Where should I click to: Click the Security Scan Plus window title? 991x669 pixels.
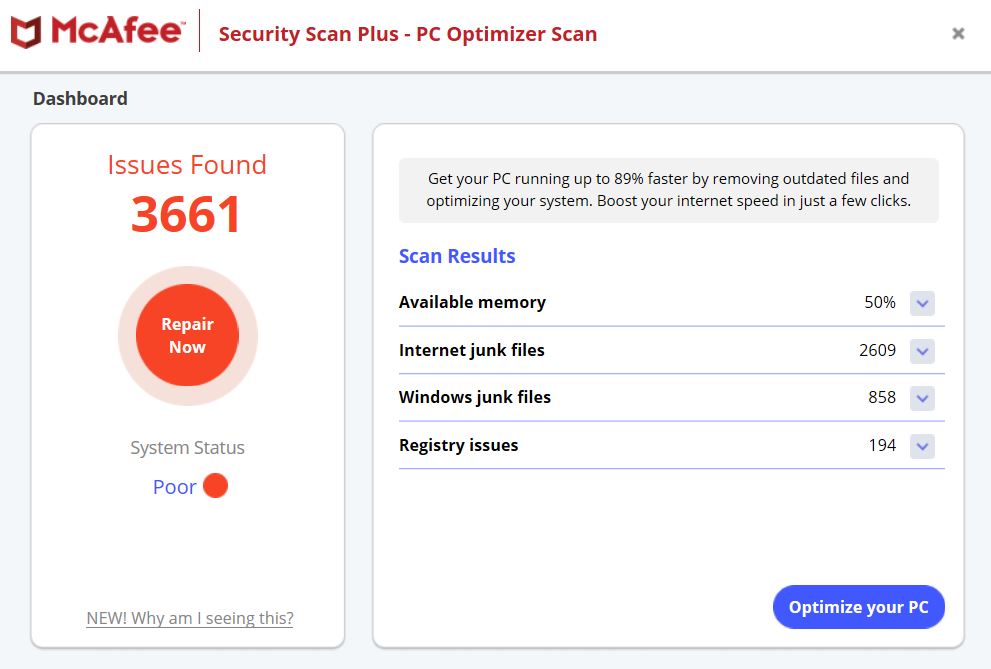[x=408, y=34]
